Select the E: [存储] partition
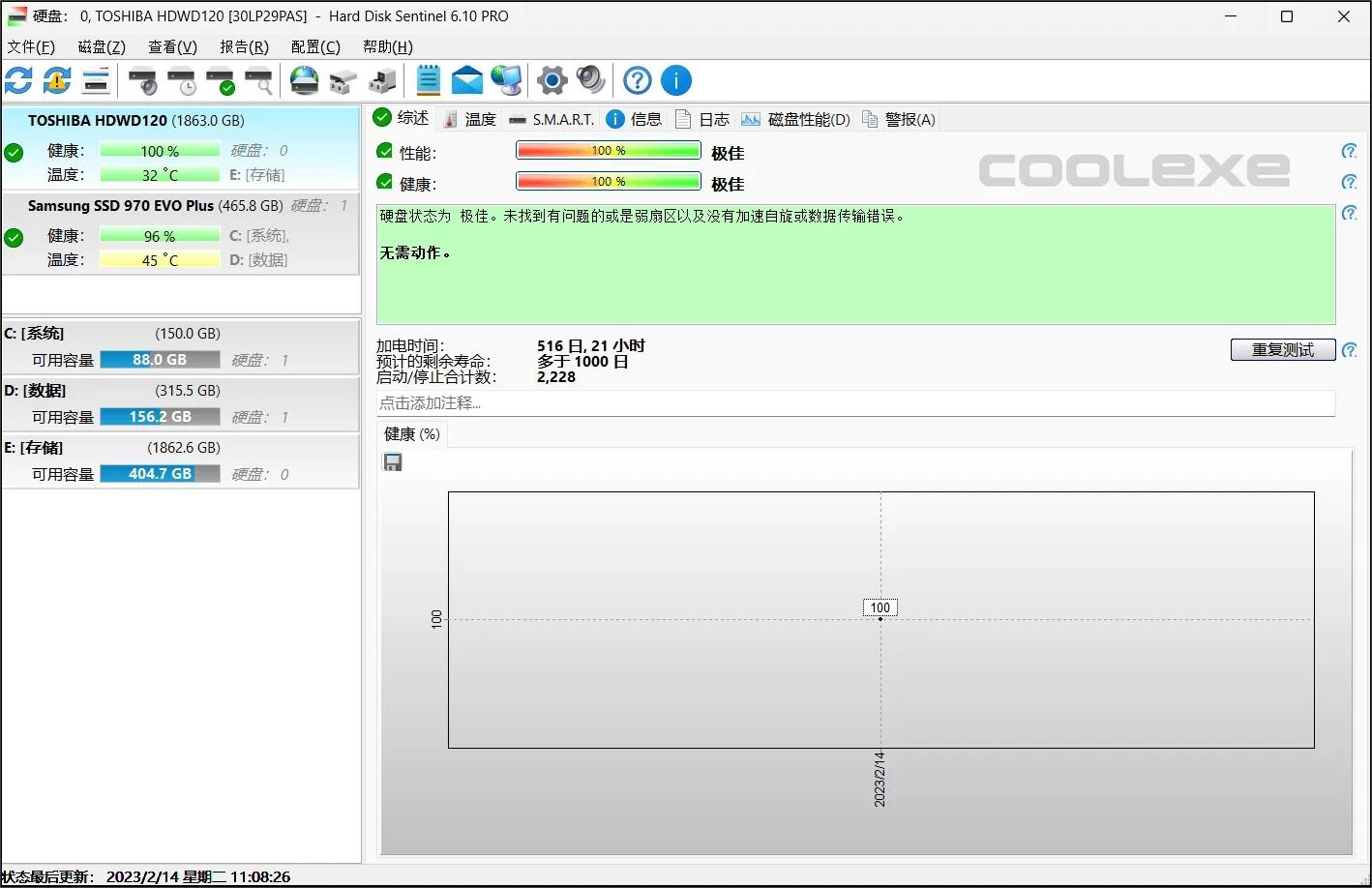 180,460
